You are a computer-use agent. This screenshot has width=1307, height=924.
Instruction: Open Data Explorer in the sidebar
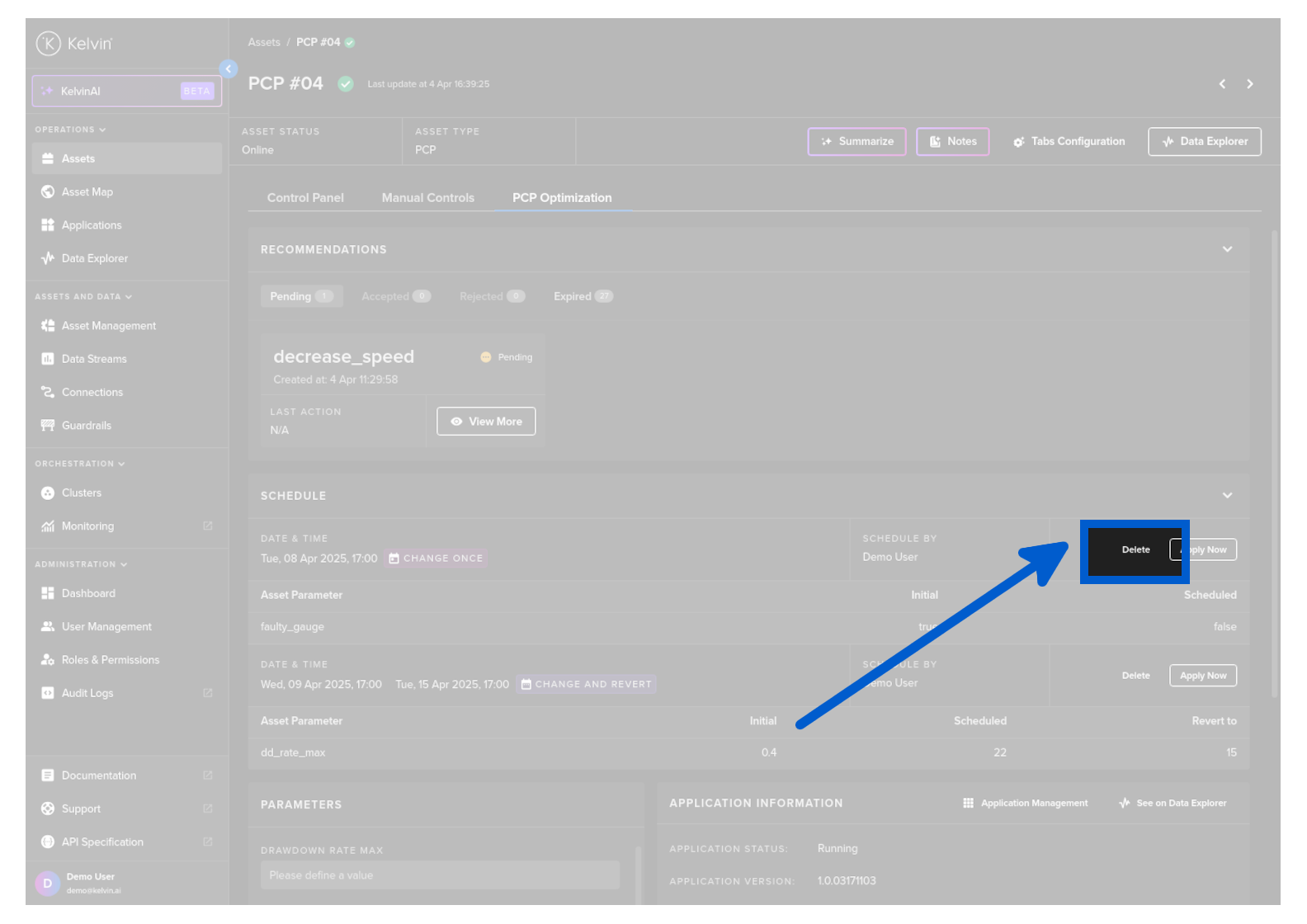click(x=94, y=258)
